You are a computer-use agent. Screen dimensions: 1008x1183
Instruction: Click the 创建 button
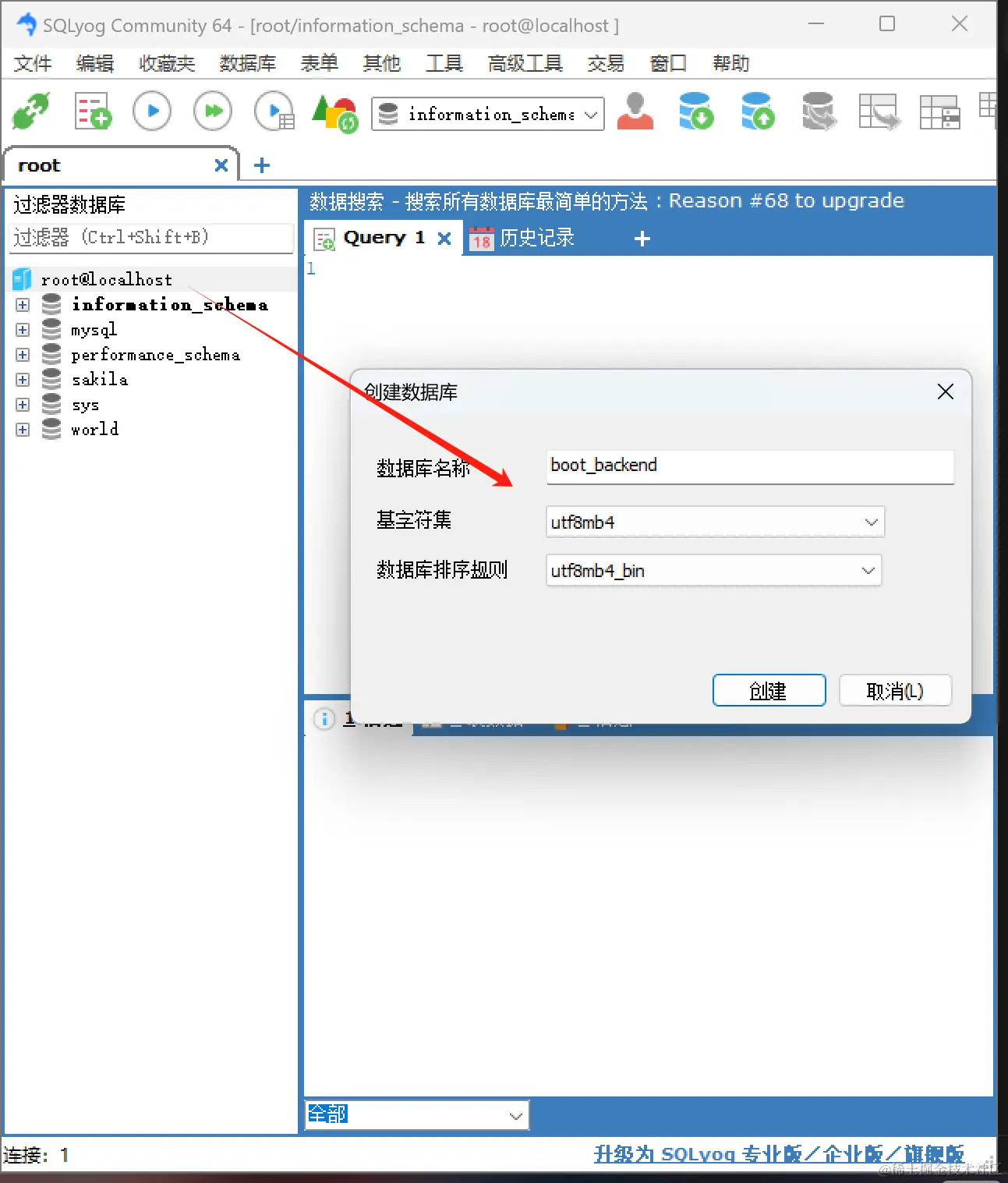point(769,690)
